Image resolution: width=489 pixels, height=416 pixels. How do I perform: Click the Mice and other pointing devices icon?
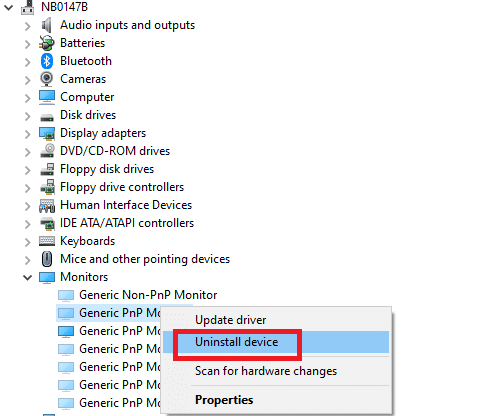(x=47, y=259)
